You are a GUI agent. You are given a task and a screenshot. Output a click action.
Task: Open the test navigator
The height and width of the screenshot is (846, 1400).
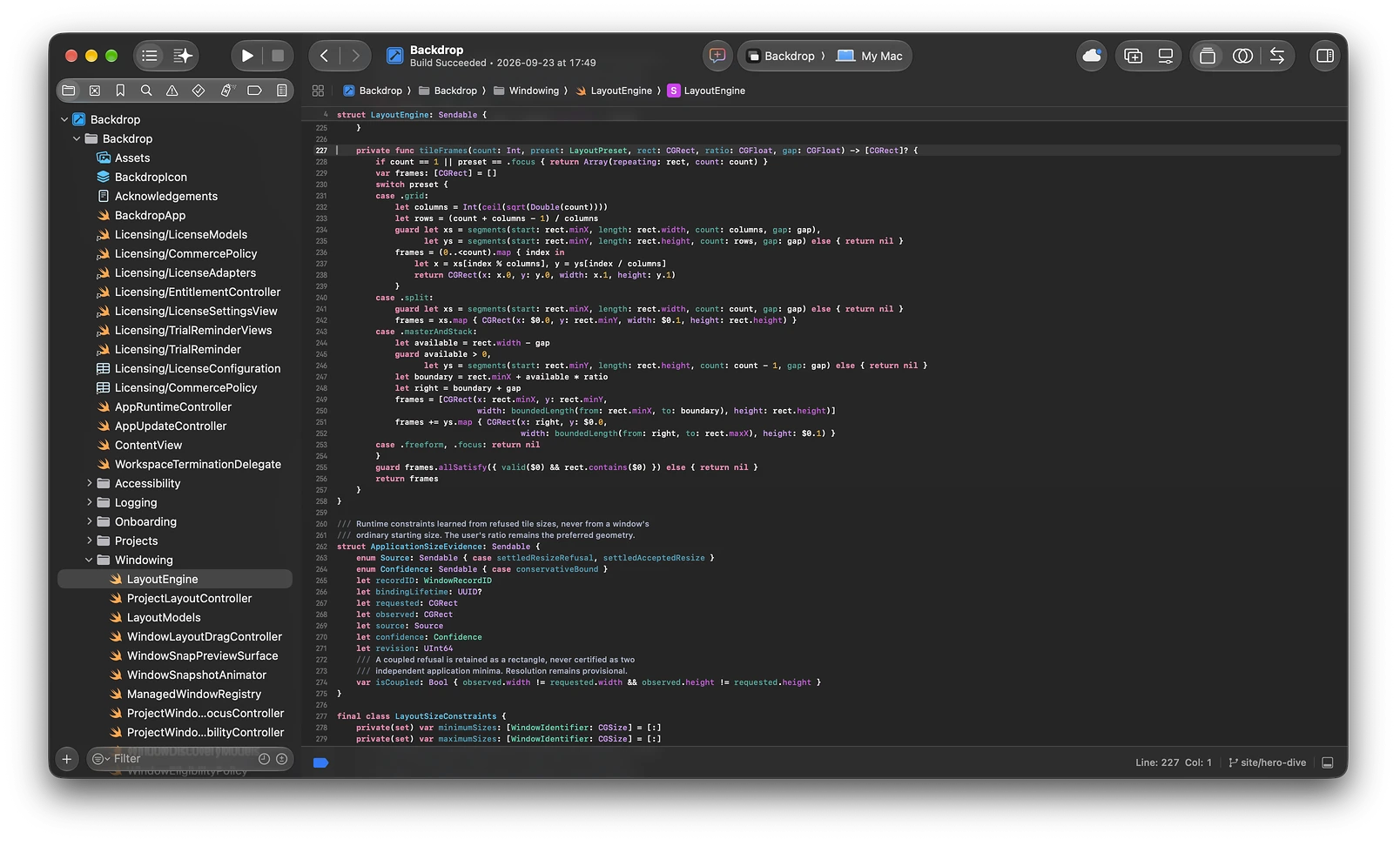point(199,91)
